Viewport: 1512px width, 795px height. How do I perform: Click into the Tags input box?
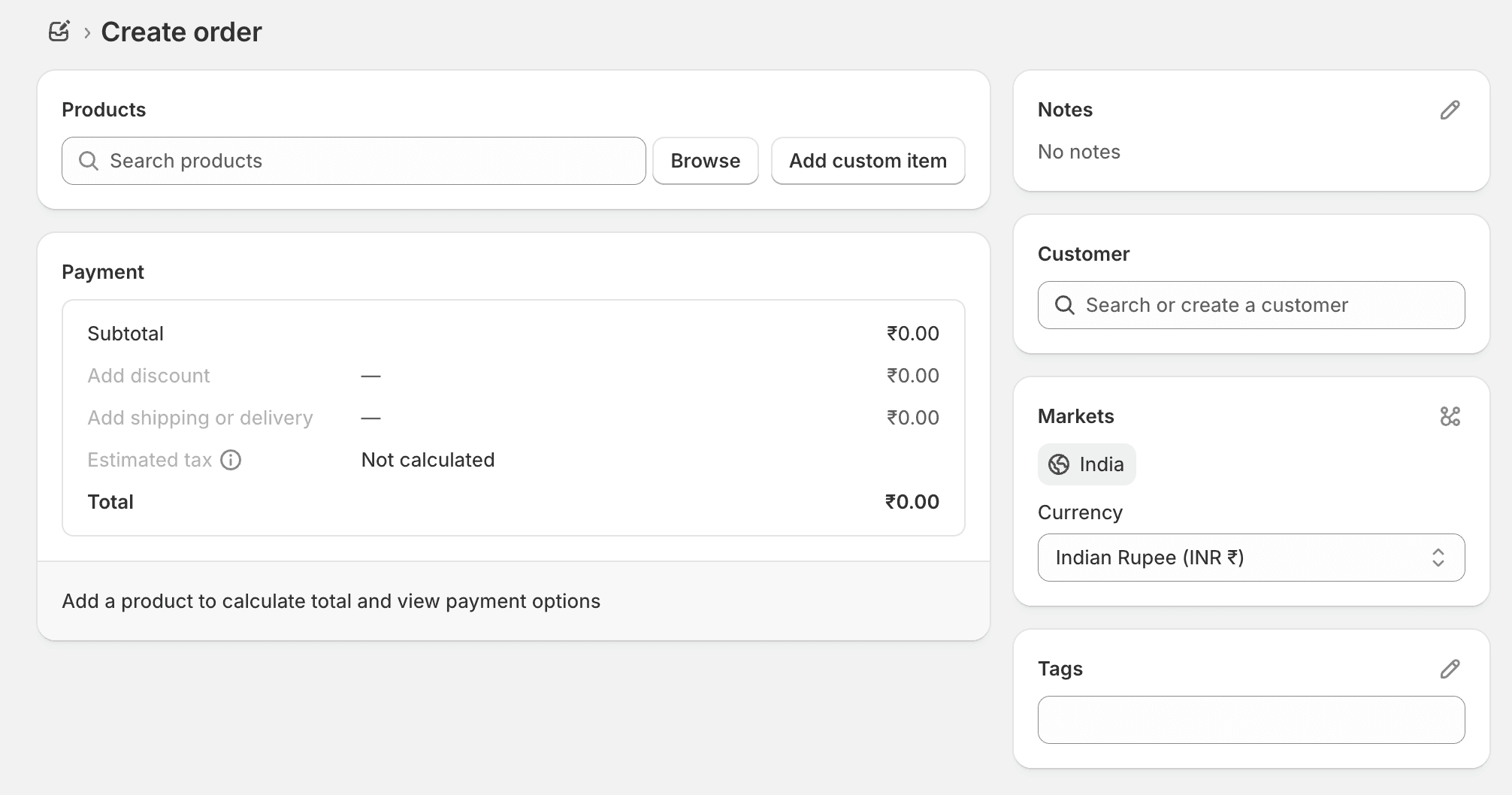pyautogui.click(x=1251, y=720)
